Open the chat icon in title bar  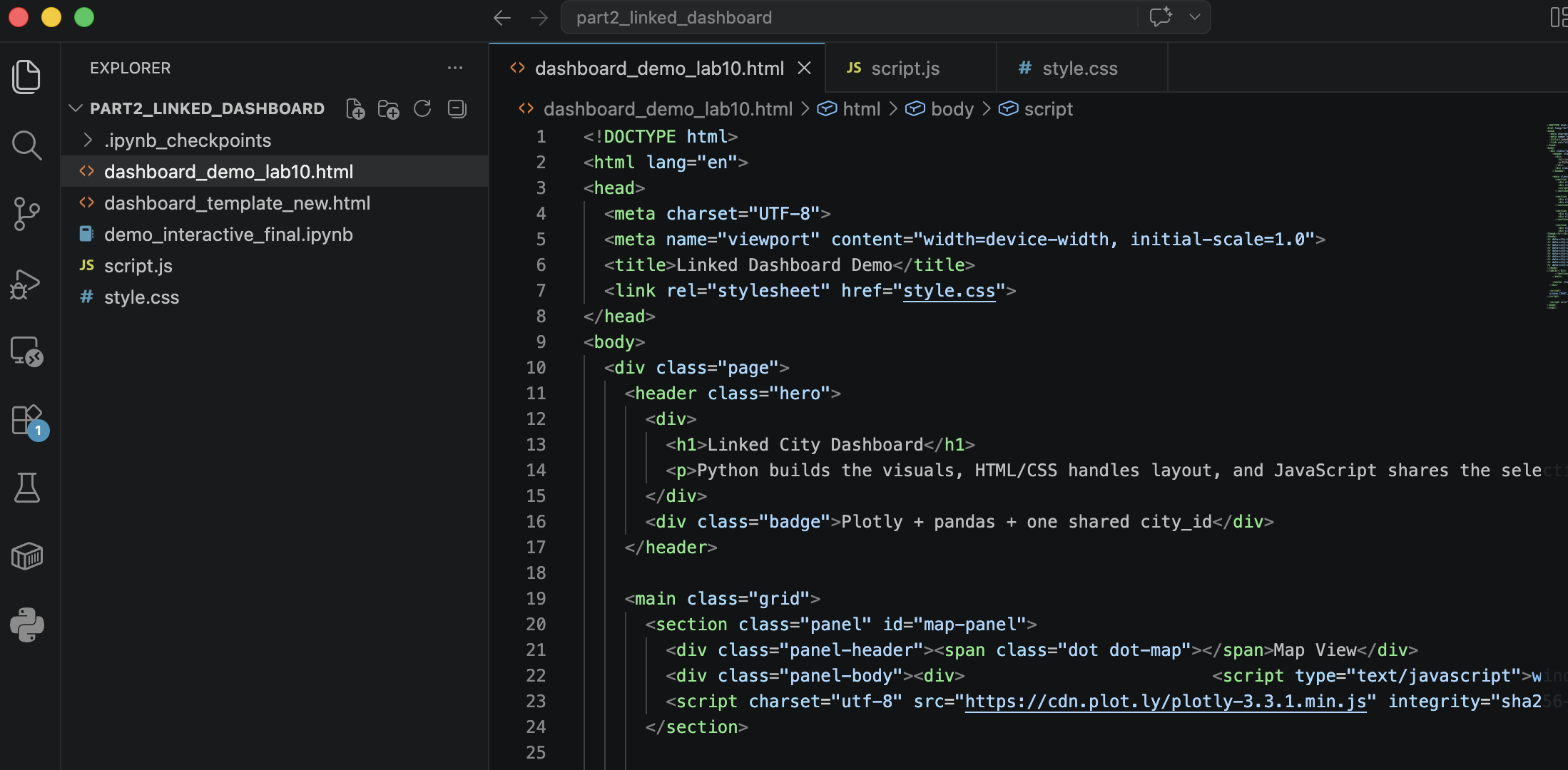pyautogui.click(x=1161, y=16)
